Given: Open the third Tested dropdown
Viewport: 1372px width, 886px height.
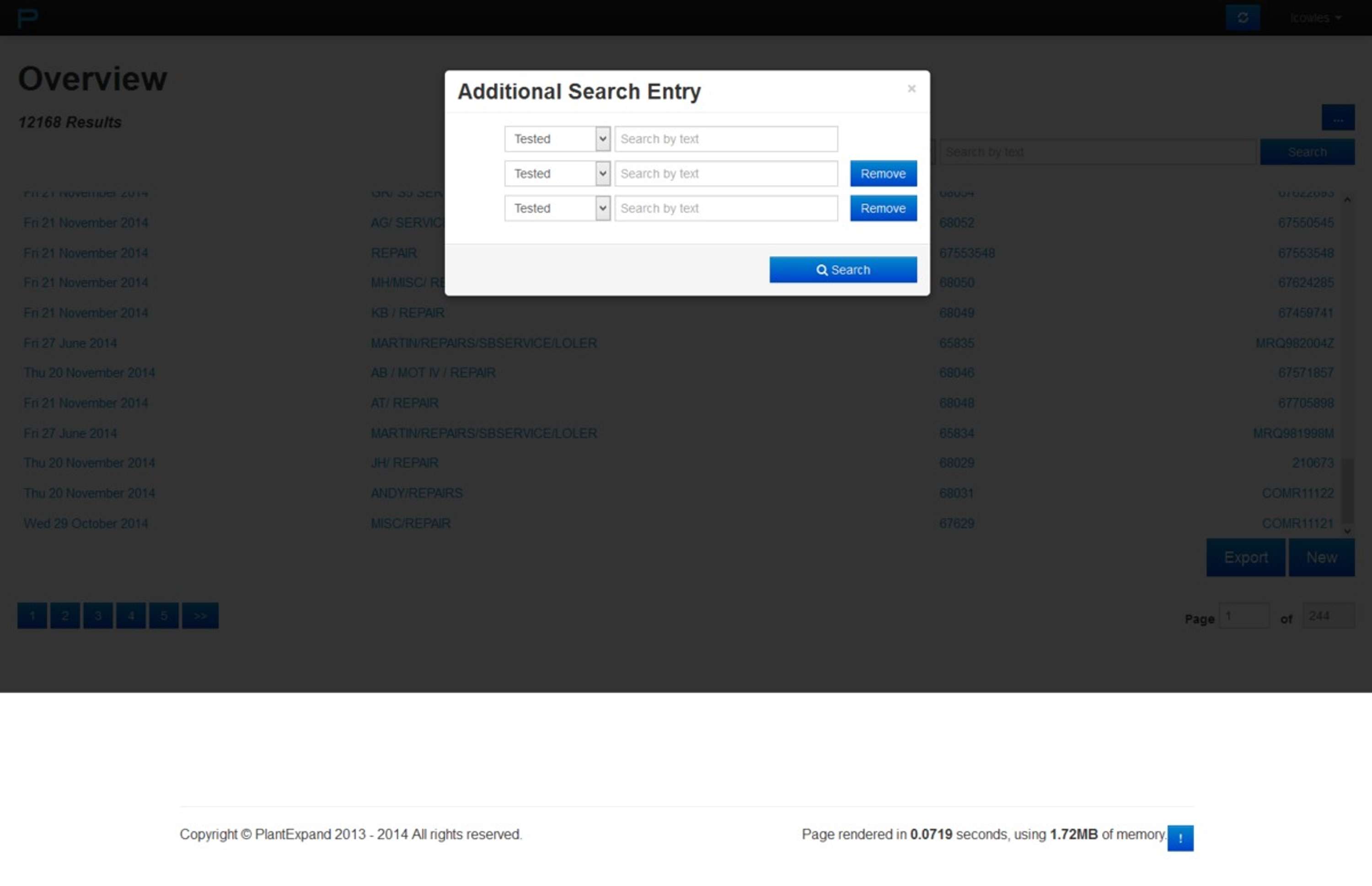Looking at the screenshot, I should [x=557, y=208].
